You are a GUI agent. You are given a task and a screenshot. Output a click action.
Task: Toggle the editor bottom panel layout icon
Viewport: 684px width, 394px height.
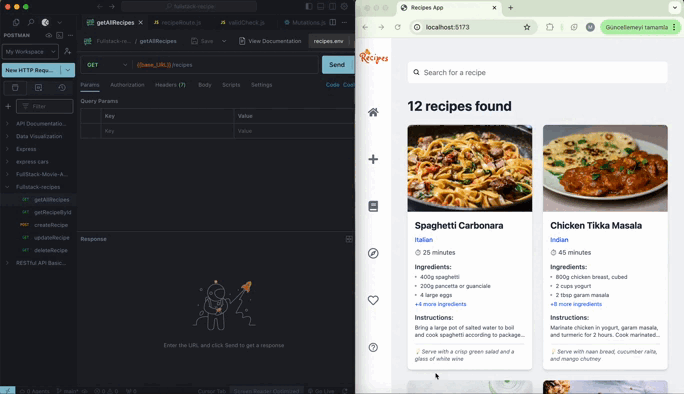[321, 7]
